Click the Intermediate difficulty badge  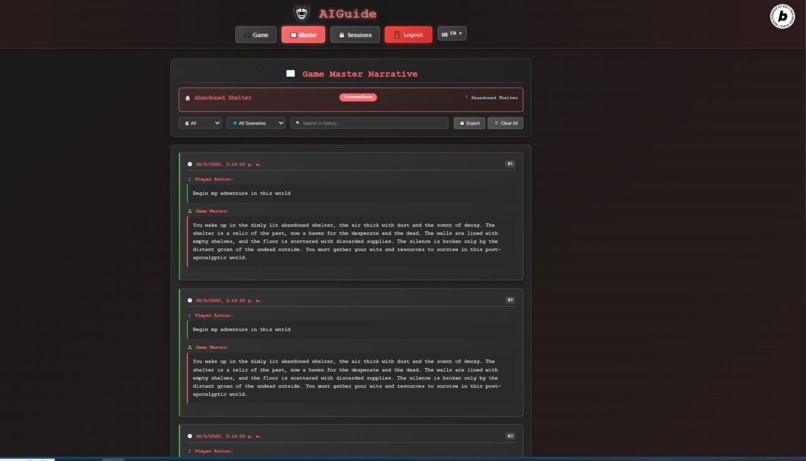pyautogui.click(x=358, y=97)
